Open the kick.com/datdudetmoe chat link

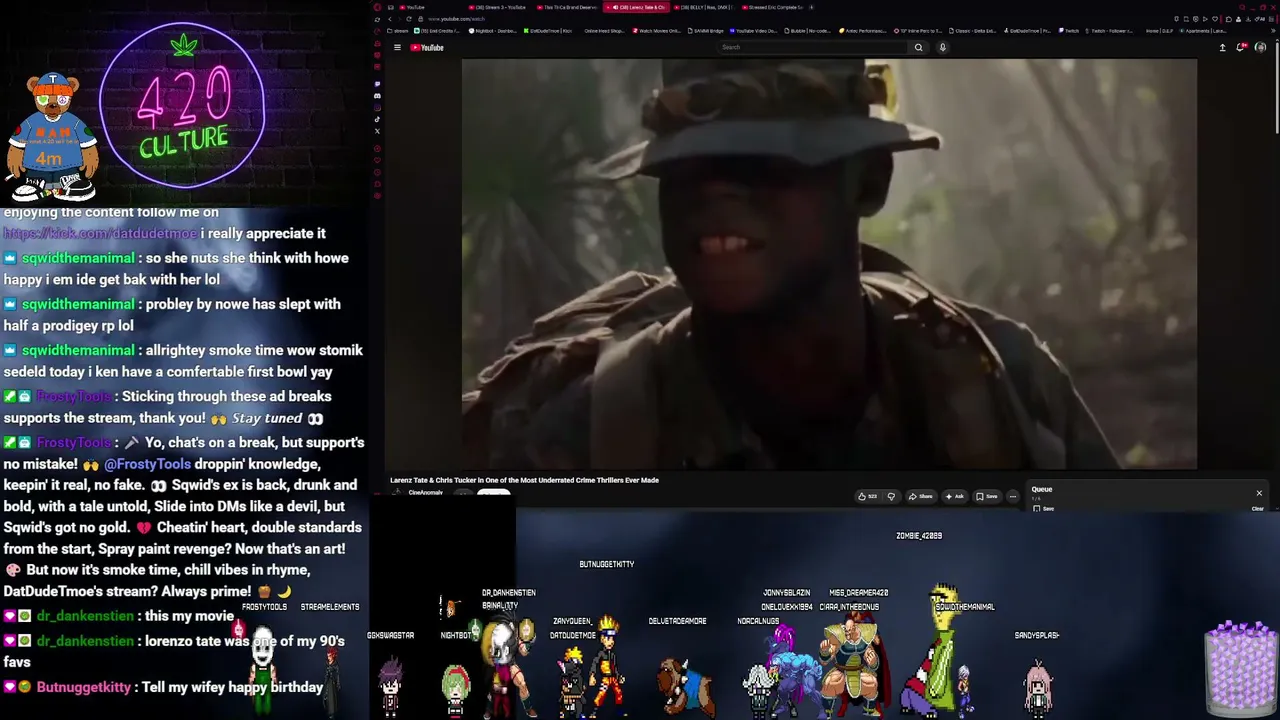(100, 233)
